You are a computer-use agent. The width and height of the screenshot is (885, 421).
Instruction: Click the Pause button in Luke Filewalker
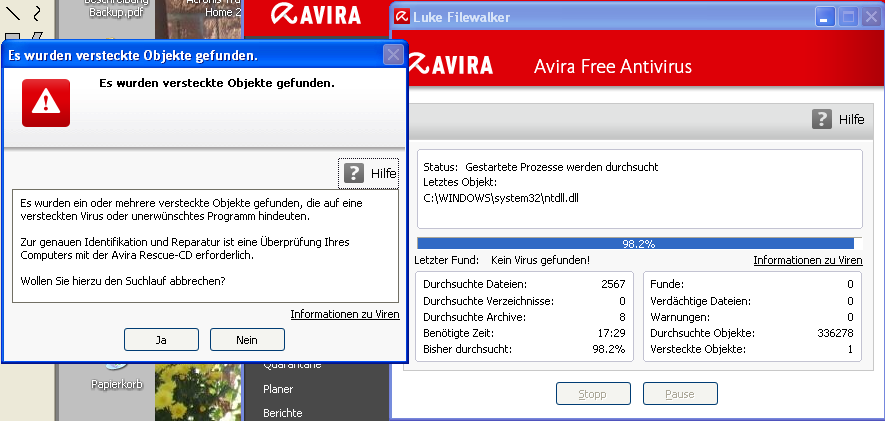[680, 394]
